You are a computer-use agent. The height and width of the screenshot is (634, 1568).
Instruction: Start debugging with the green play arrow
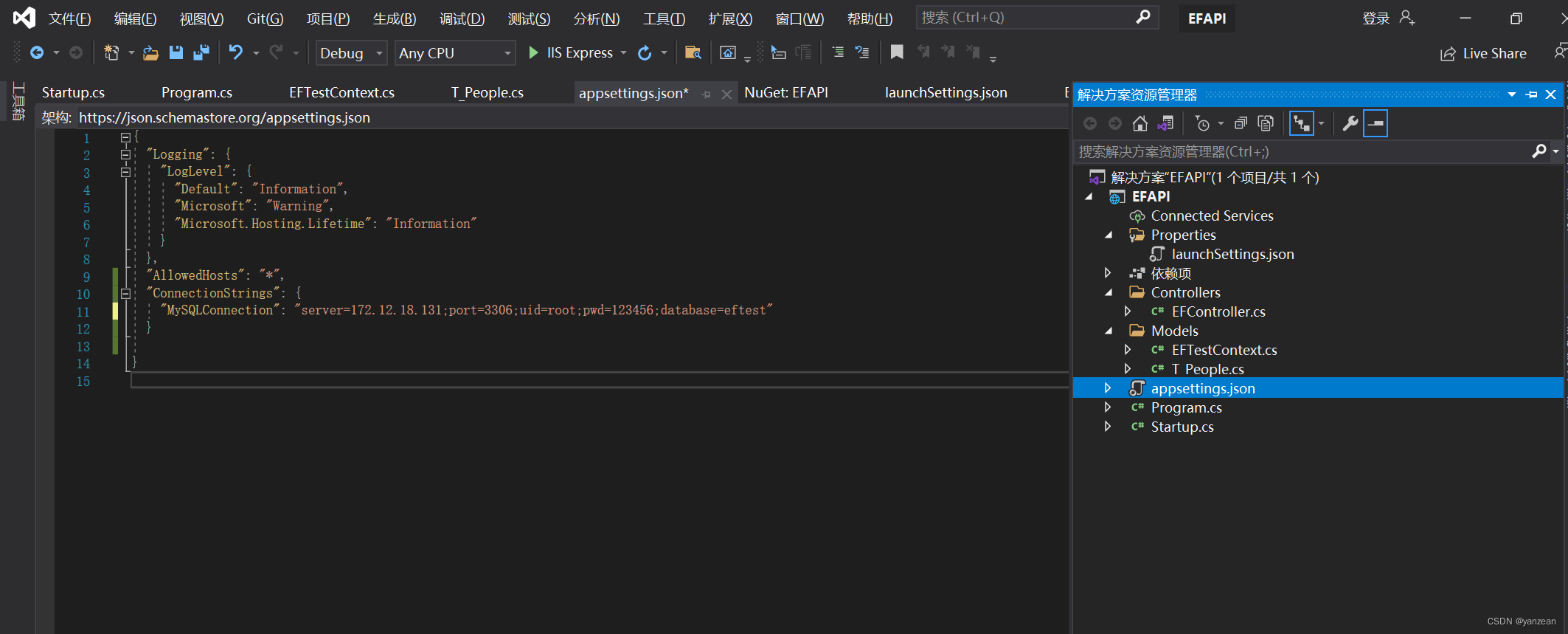533,52
